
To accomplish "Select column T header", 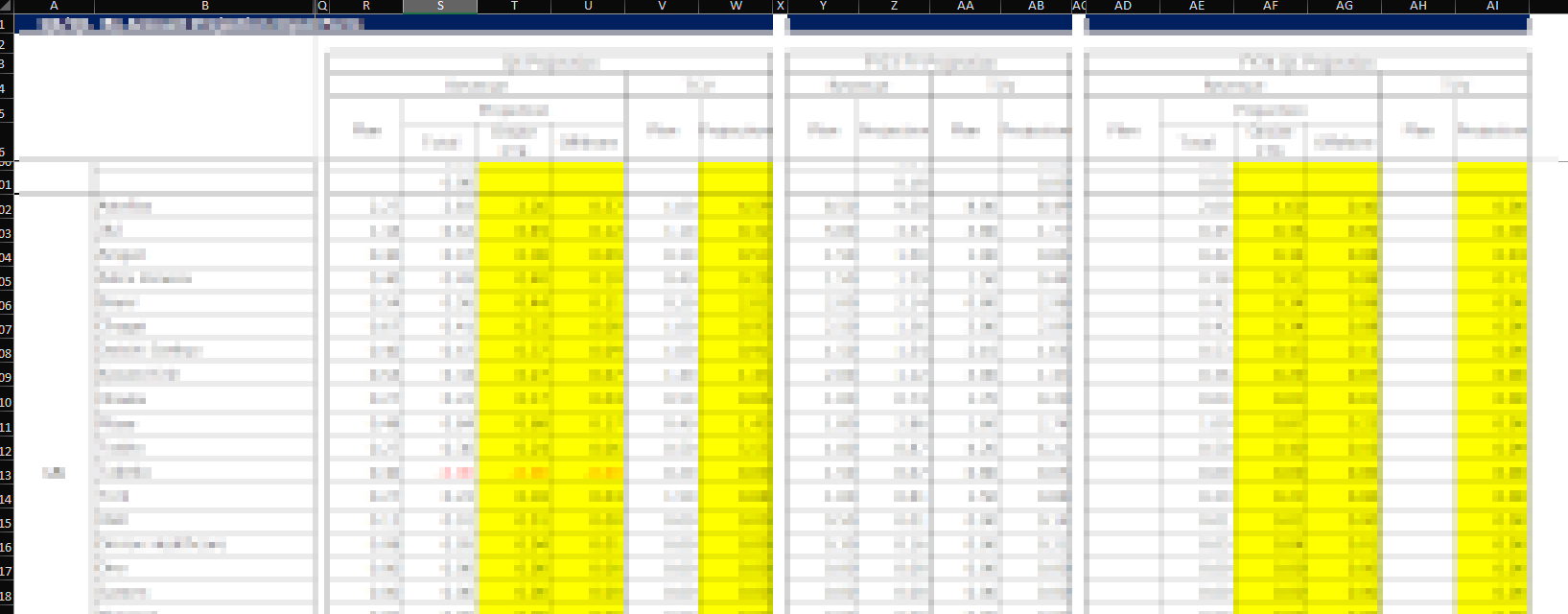I will point(514,6).
